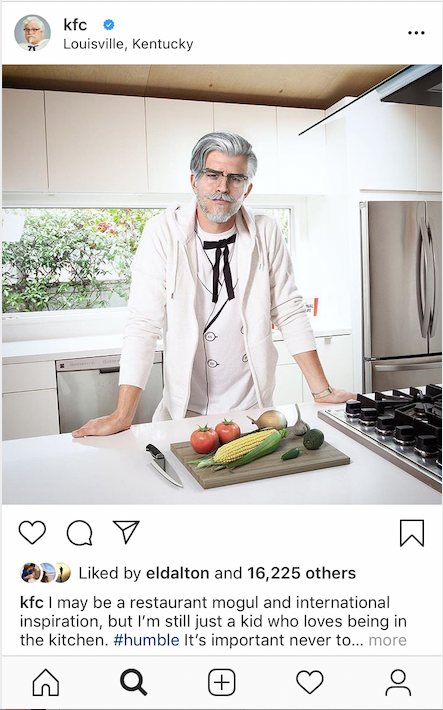Like the post with the heart icon
This screenshot has width=443, height=710.
(x=32, y=532)
